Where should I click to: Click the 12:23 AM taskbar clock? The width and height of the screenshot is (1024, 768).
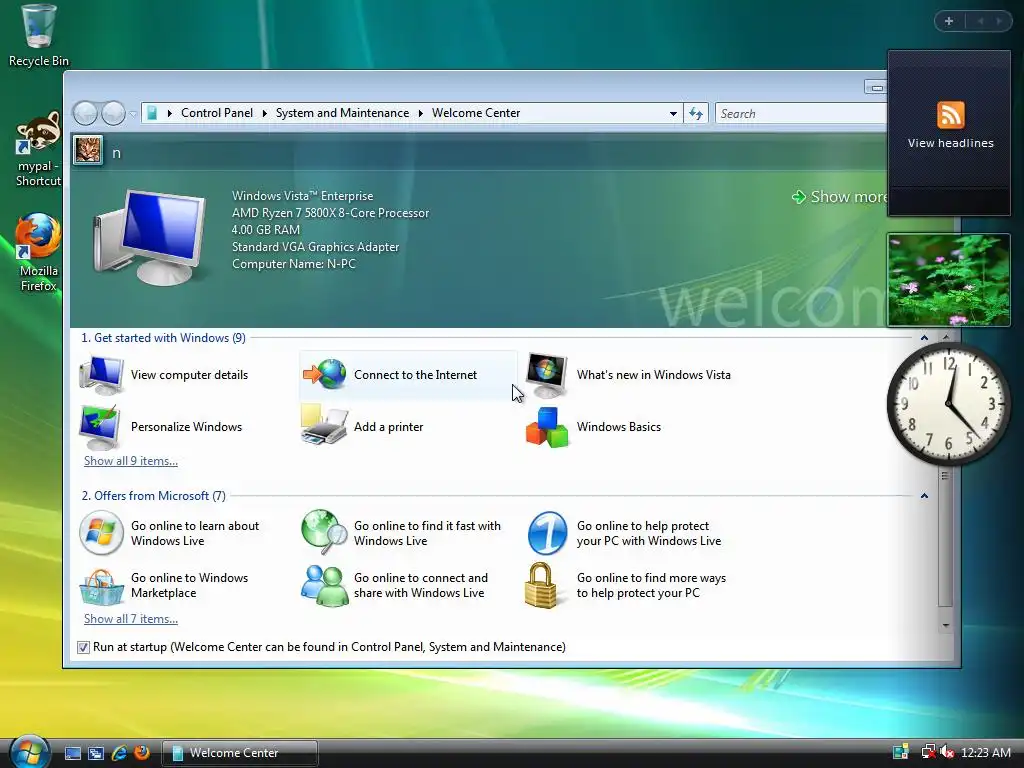[985, 752]
